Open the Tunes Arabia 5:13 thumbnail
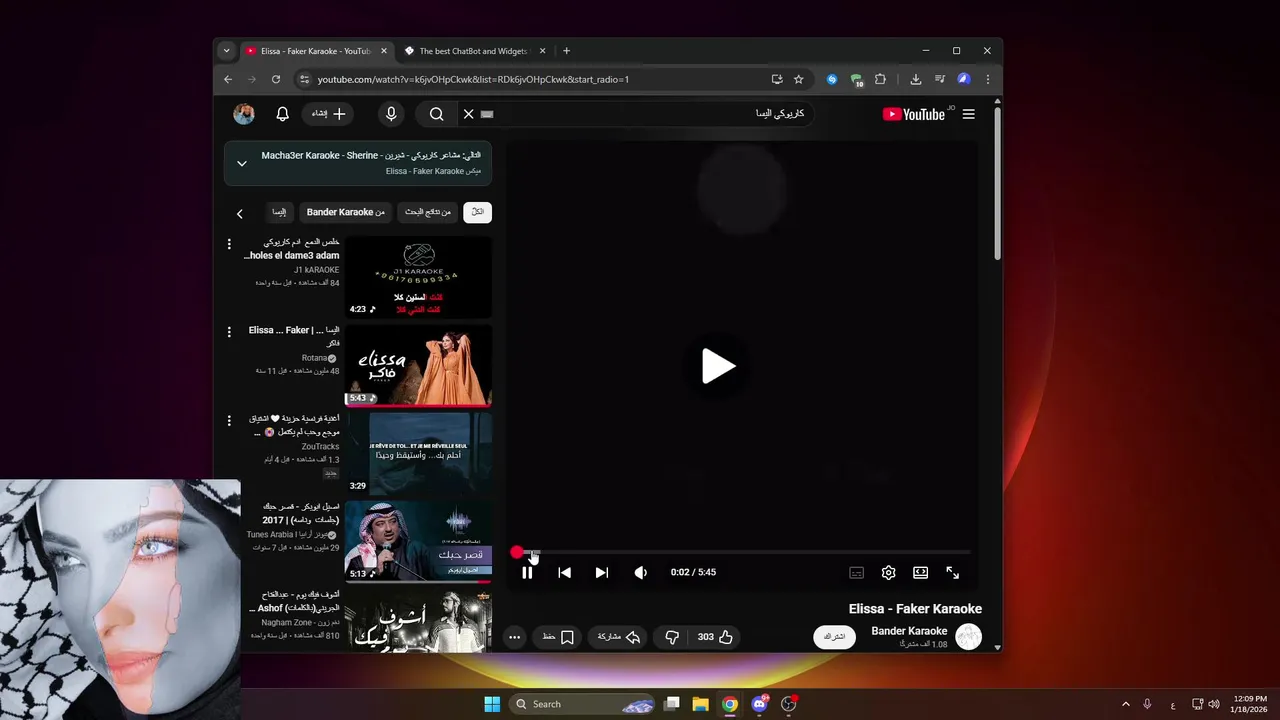This screenshot has height=720, width=1280. [x=418, y=541]
